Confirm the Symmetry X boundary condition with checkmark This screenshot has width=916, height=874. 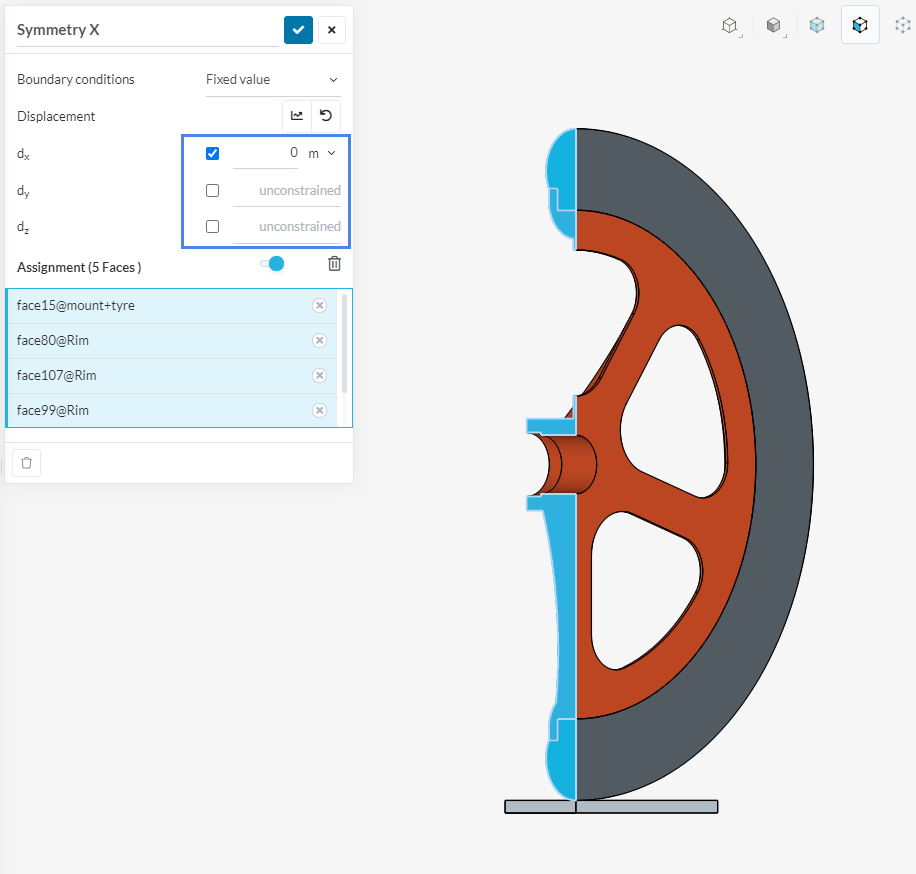click(x=298, y=30)
